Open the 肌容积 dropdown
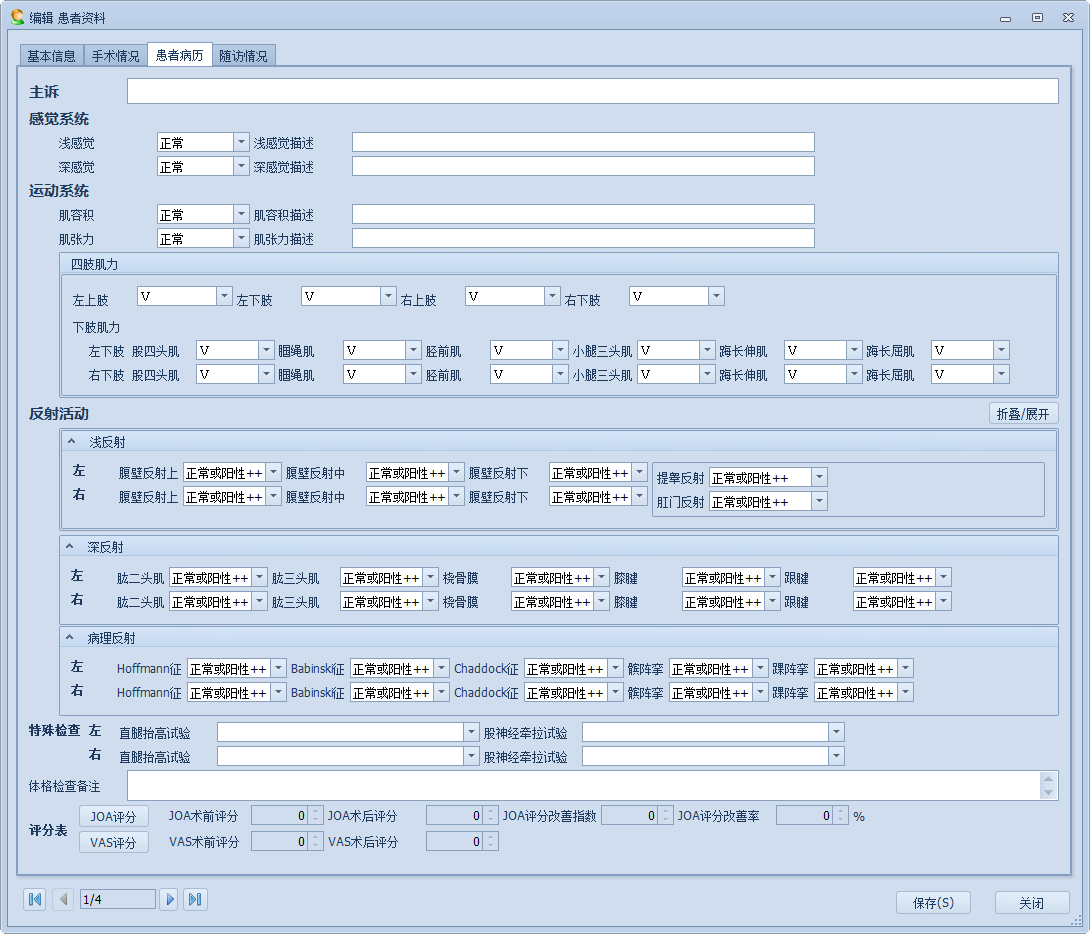 [241, 214]
